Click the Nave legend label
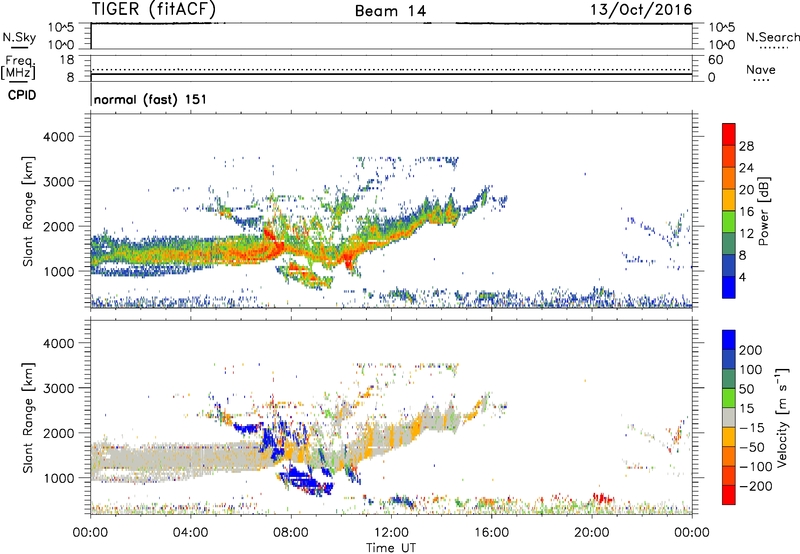Viewport: 800px width, 554px height. (761, 69)
